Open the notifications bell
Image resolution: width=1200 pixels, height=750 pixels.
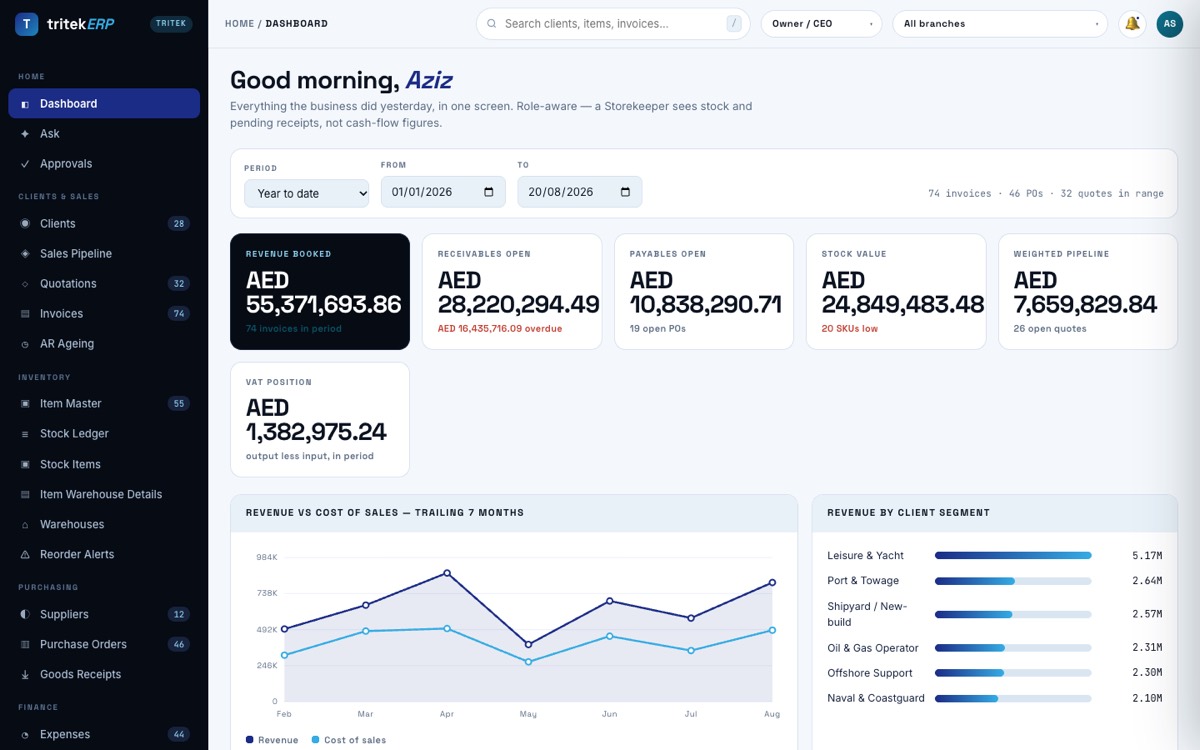(1132, 24)
